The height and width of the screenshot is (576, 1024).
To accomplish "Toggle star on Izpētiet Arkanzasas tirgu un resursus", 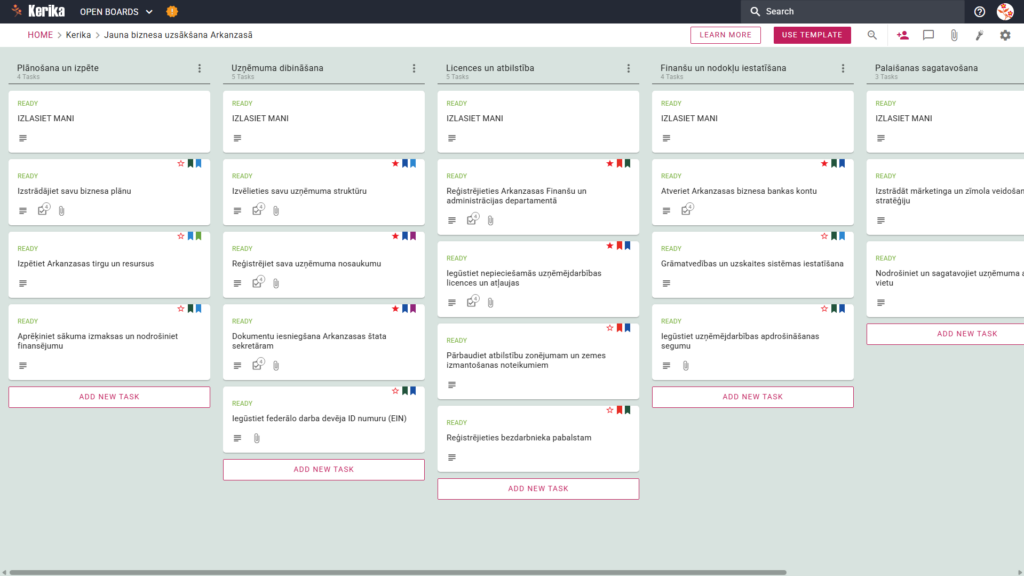I will click(x=181, y=236).
